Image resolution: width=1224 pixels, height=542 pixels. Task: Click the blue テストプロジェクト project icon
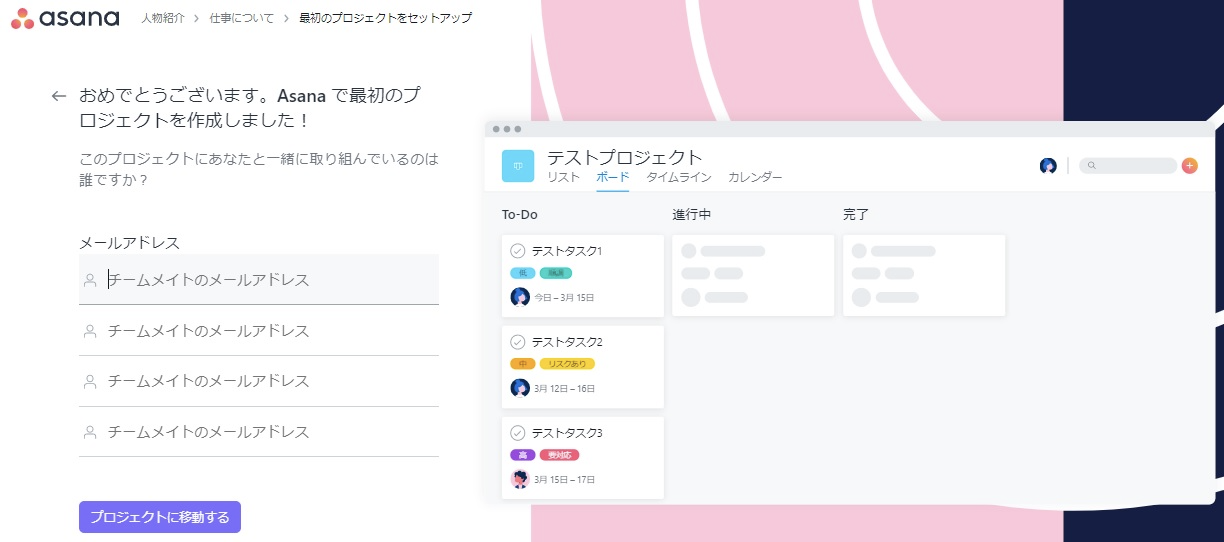point(518,166)
